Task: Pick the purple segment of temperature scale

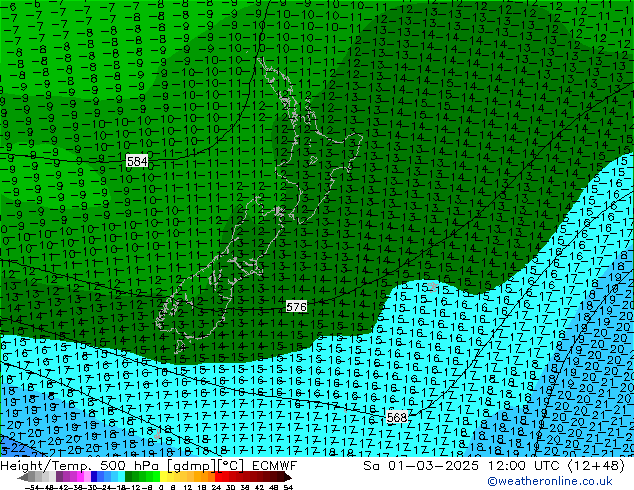Action: tap(66, 477)
